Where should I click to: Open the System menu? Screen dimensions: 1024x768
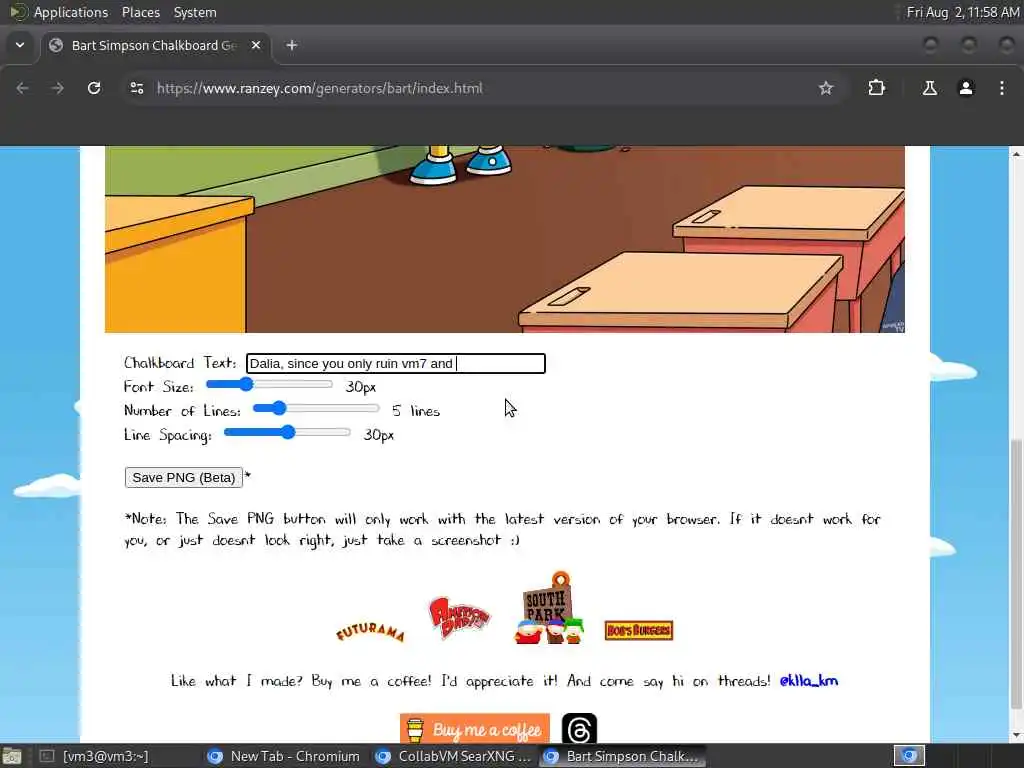tap(195, 12)
